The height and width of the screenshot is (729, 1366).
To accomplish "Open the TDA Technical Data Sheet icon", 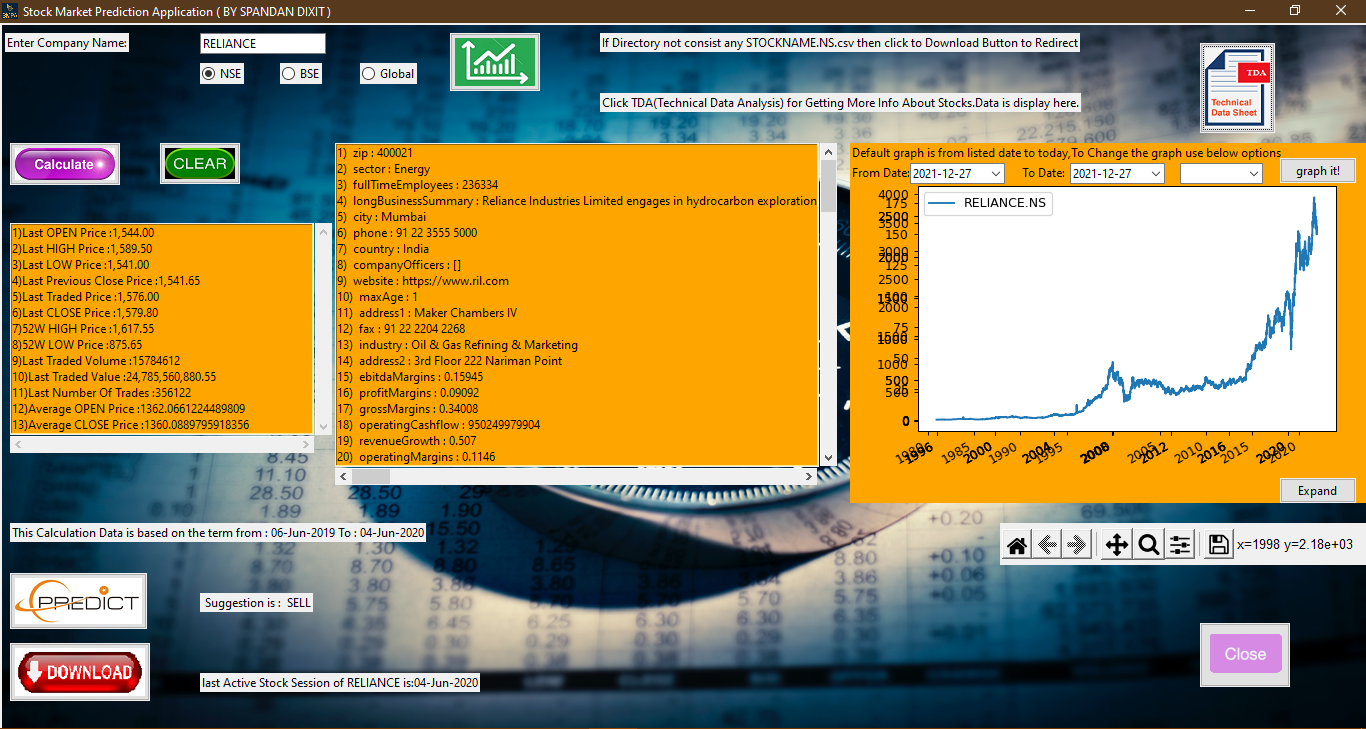I will click(1237, 88).
